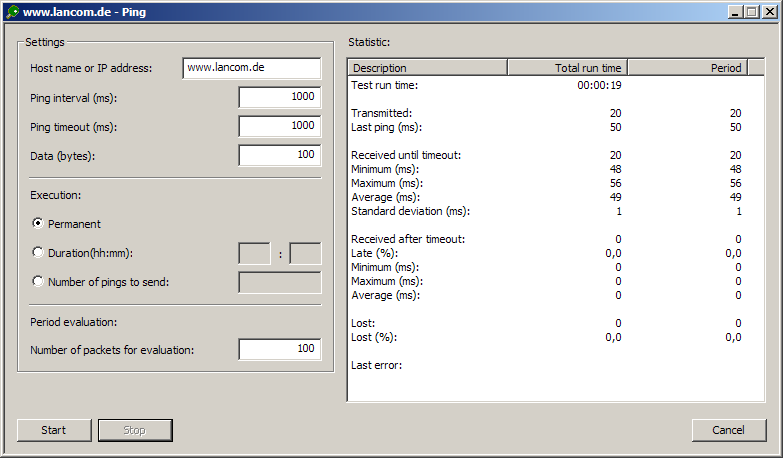Select the Permanent execution option
Viewport: 783px width, 458px height.
pyautogui.click(x=38, y=224)
